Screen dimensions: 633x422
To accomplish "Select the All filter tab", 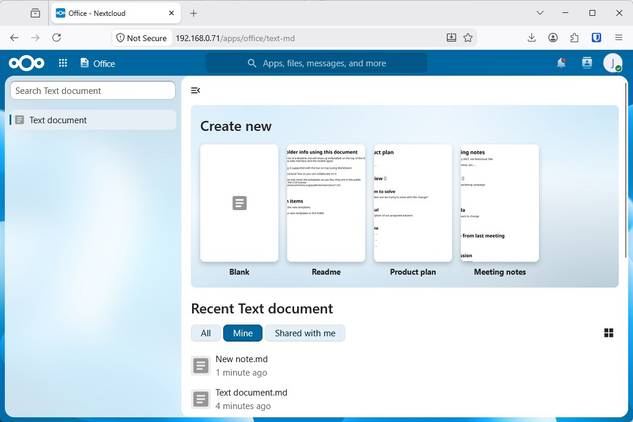I will click(206, 333).
